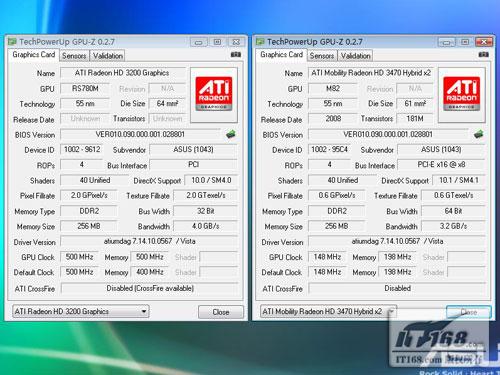Click Name field ATI Mobility Radeon HD 3470
This screenshot has height=375, width=500.
tap(371, 73)
